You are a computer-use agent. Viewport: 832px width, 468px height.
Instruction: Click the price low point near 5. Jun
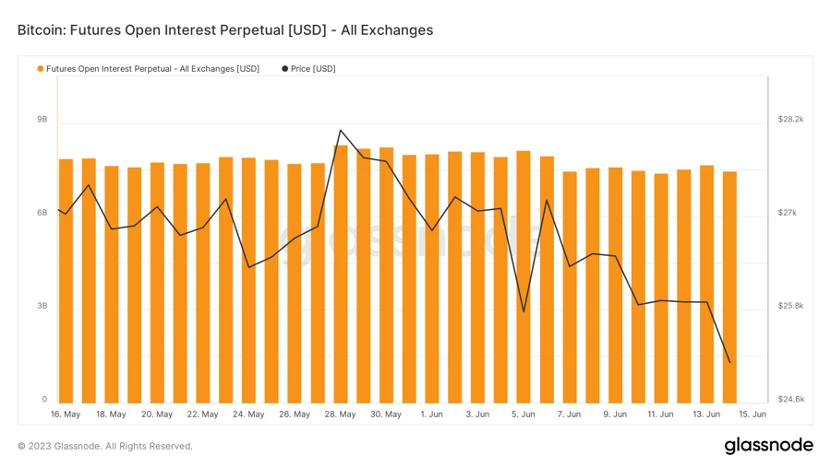coord(524,311)
